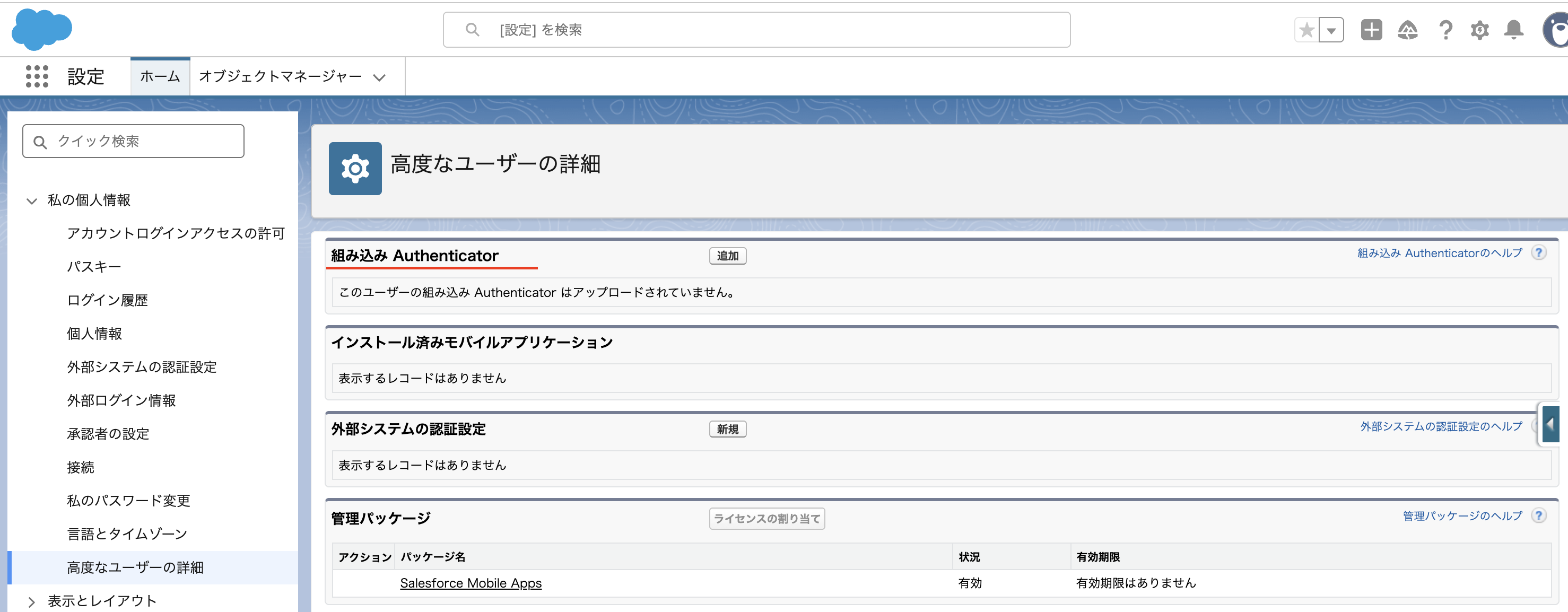Open 管理パッケージのヘルプ link
The width and height of the screenshot is (1568, 612).
click(1462, 516)
